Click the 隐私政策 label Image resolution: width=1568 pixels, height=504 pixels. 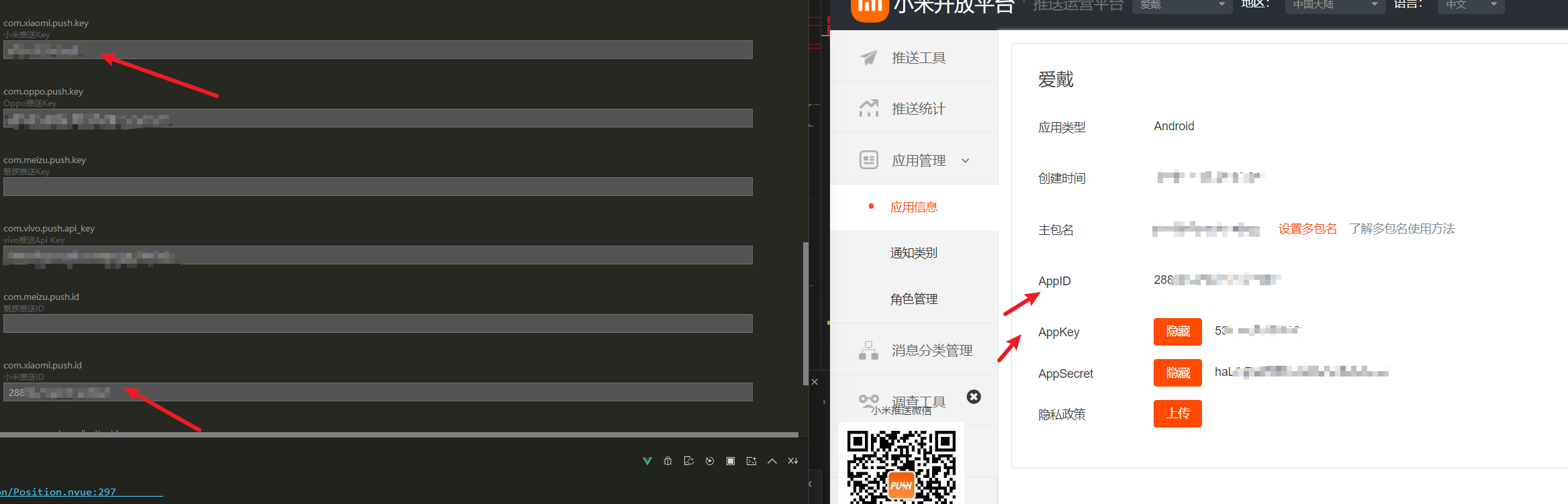[1062, 415]
